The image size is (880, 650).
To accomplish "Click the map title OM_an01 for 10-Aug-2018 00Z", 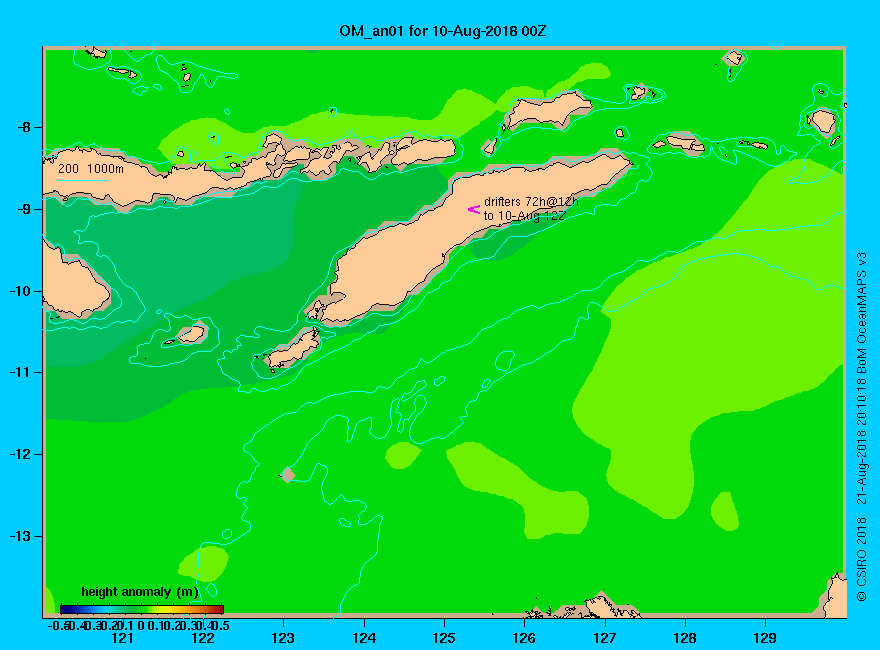I will click(442, 31).
